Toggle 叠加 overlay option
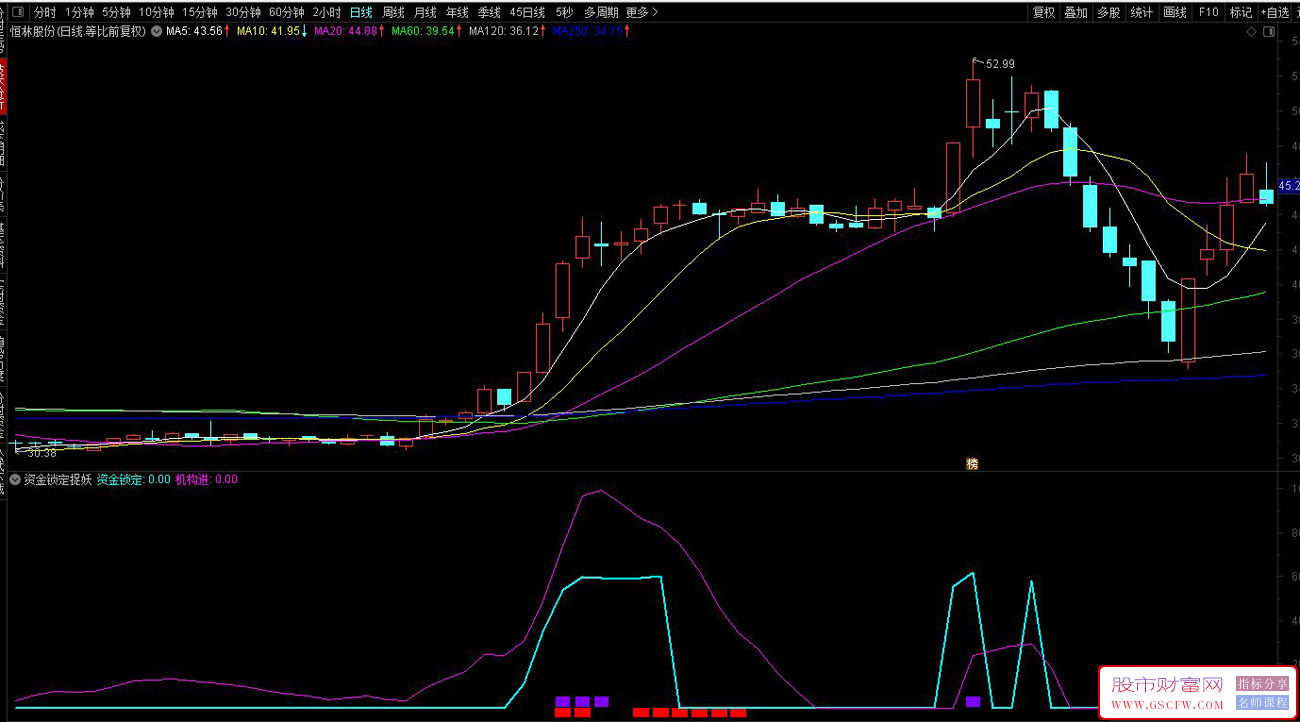 pyautogui.click(x=1076, y=13)
